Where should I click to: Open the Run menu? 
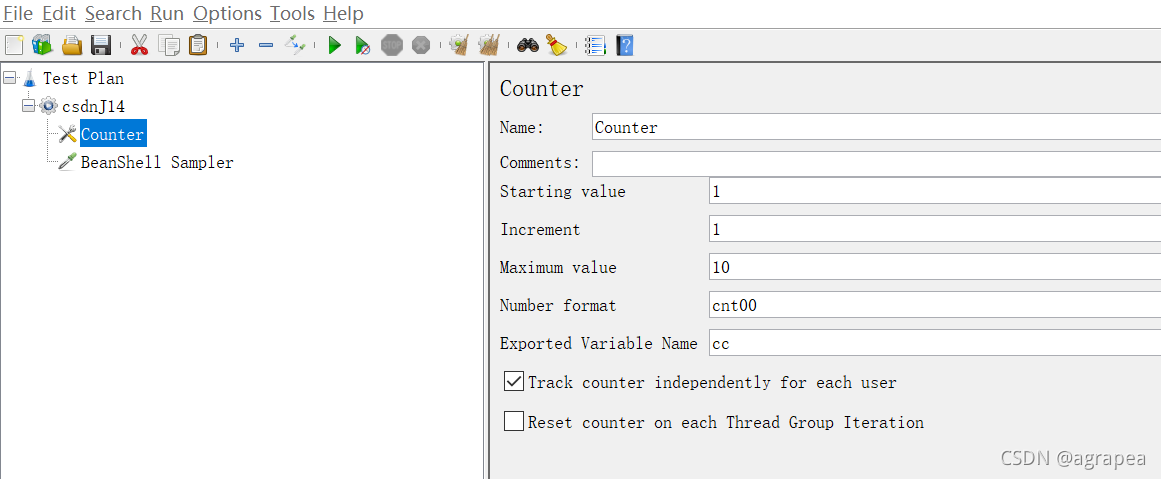point(167,13)
